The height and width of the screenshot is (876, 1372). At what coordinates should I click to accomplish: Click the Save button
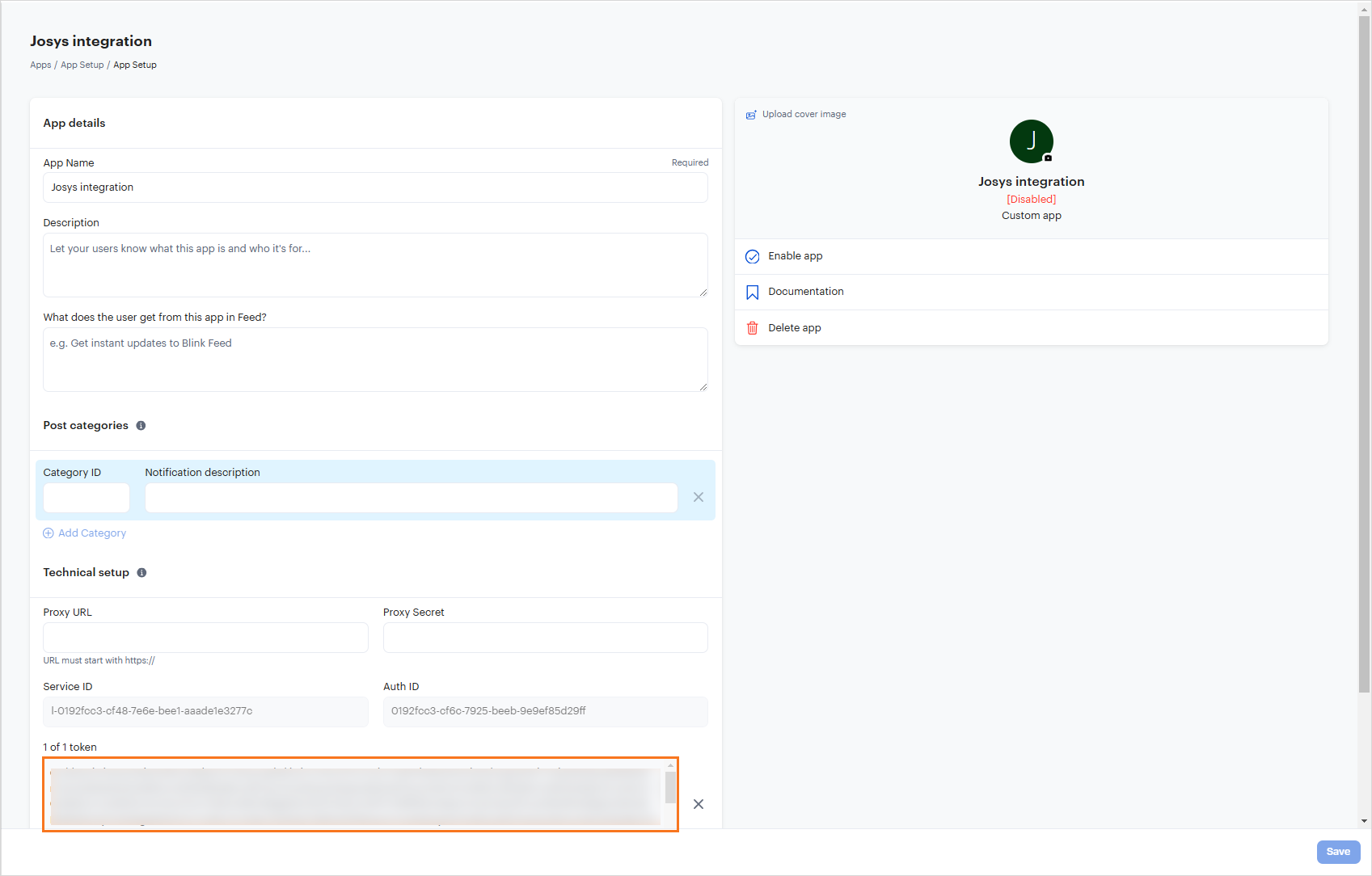1338,852
